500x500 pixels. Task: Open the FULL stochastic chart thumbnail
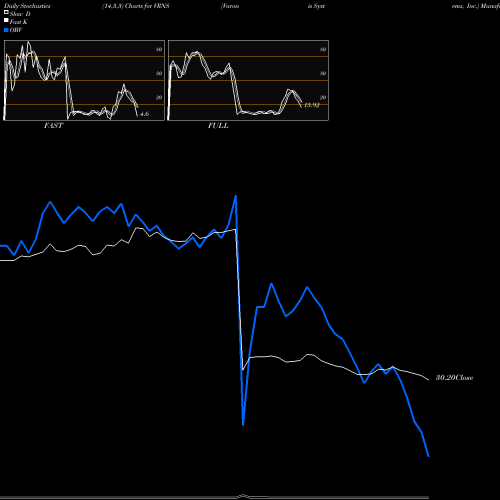(248, 80)
